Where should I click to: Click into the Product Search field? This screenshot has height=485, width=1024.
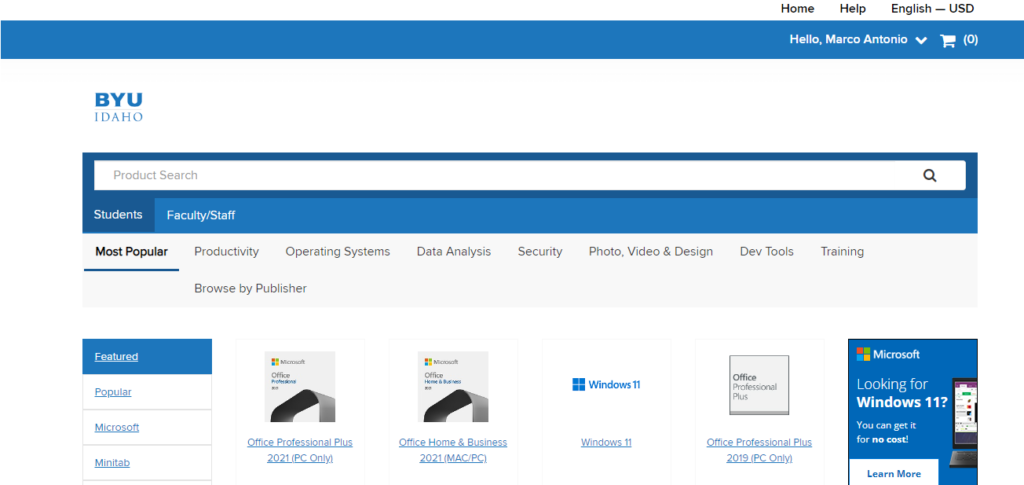(500, 175)
